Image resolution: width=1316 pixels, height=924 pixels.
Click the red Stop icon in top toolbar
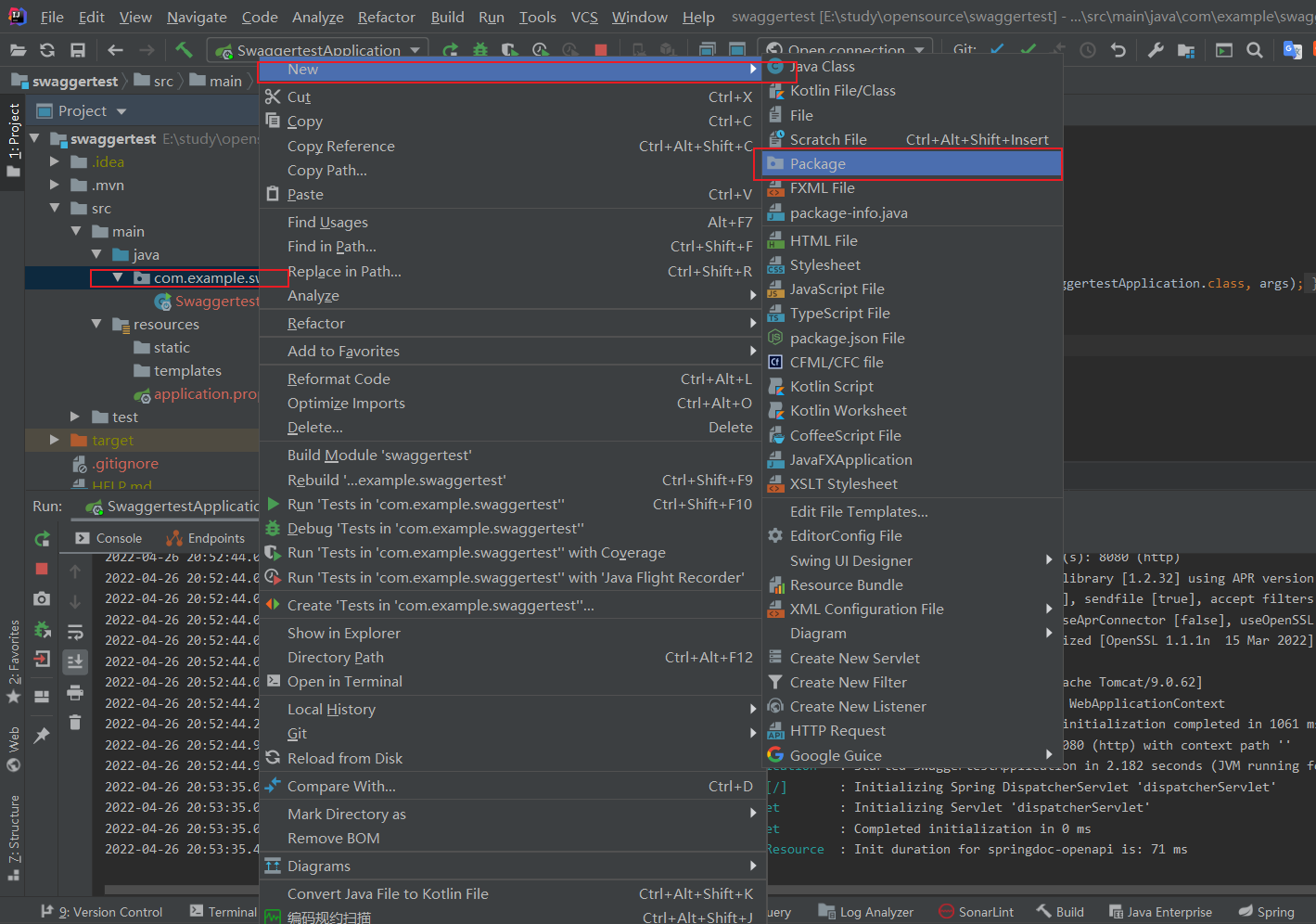tap(601, 50)
